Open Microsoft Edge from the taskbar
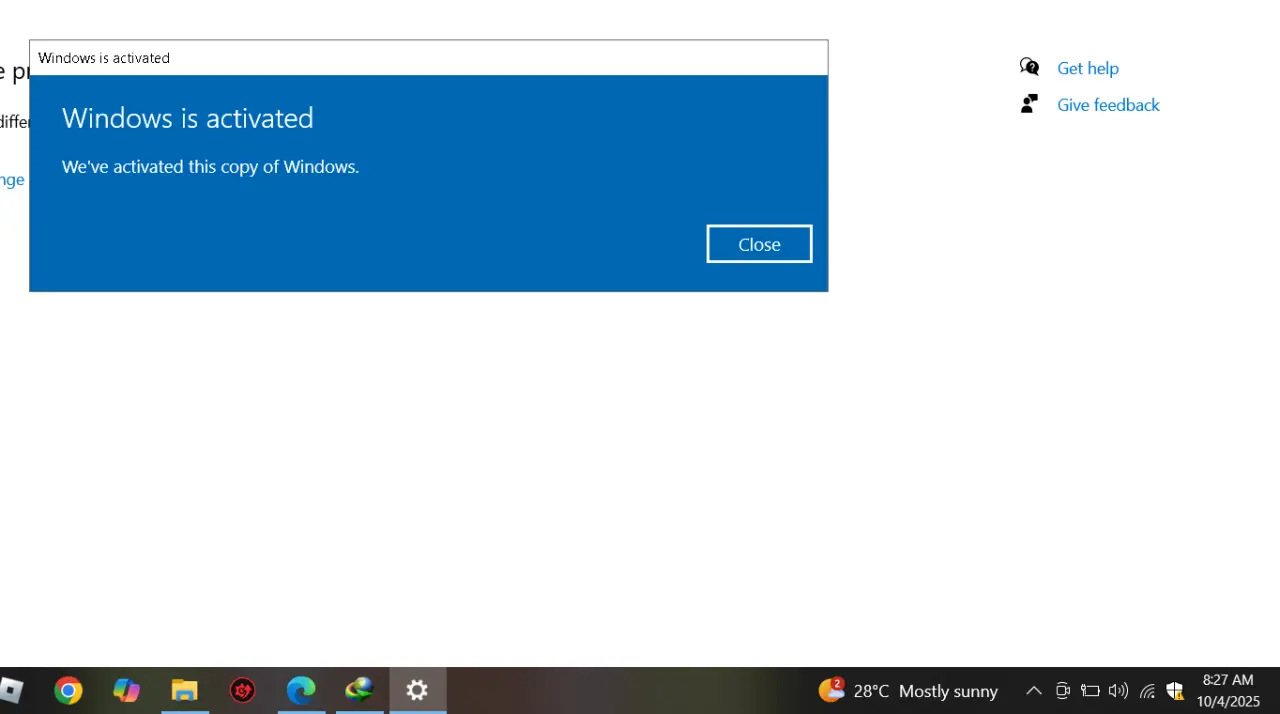Image resolution: width=1280 pixels, height=714 pixels. click(x=300, y=690)
